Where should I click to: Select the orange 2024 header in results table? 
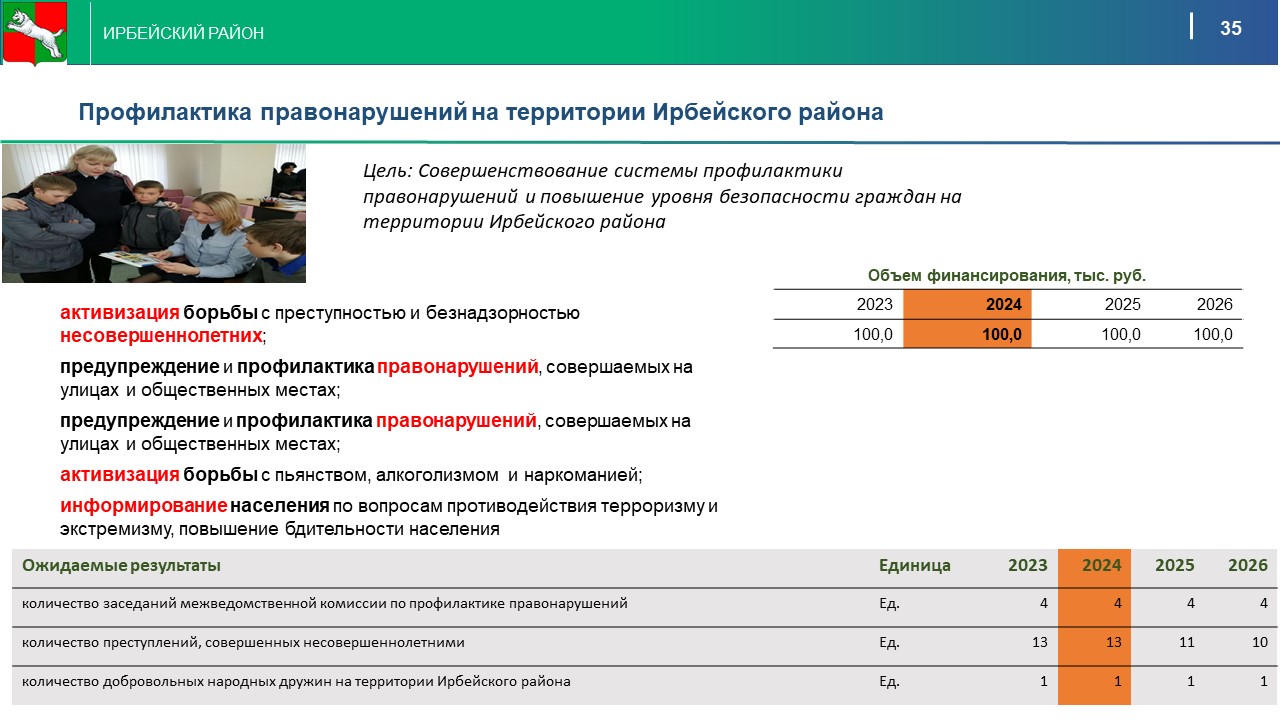[x=1101, y=566]
